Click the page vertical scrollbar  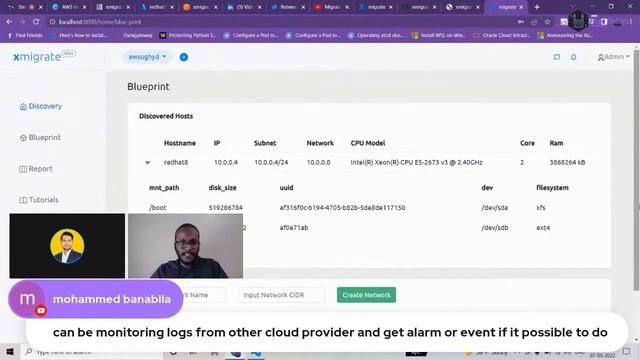click(636, 171)
